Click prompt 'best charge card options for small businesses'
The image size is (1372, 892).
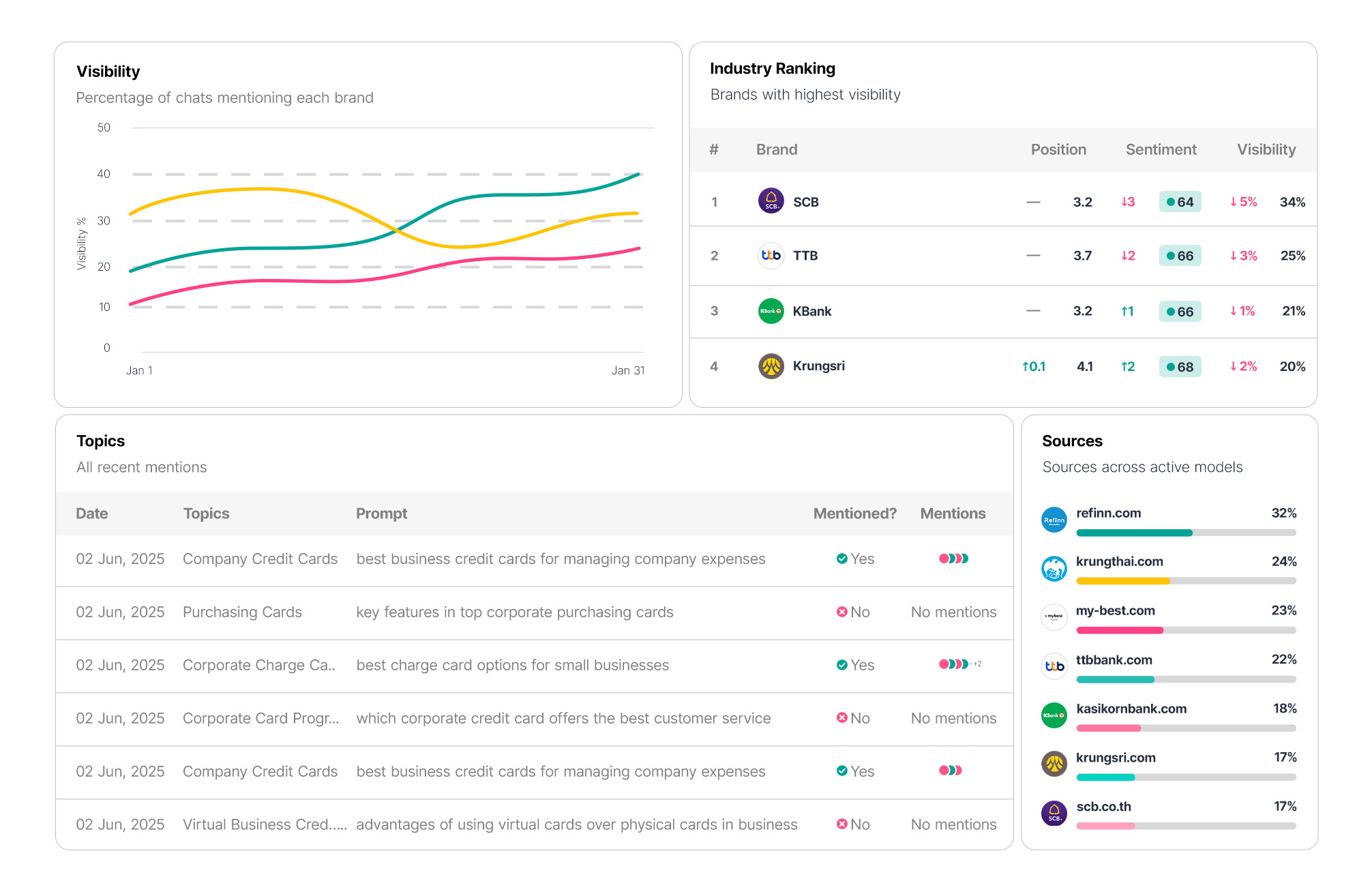point(512,665)
